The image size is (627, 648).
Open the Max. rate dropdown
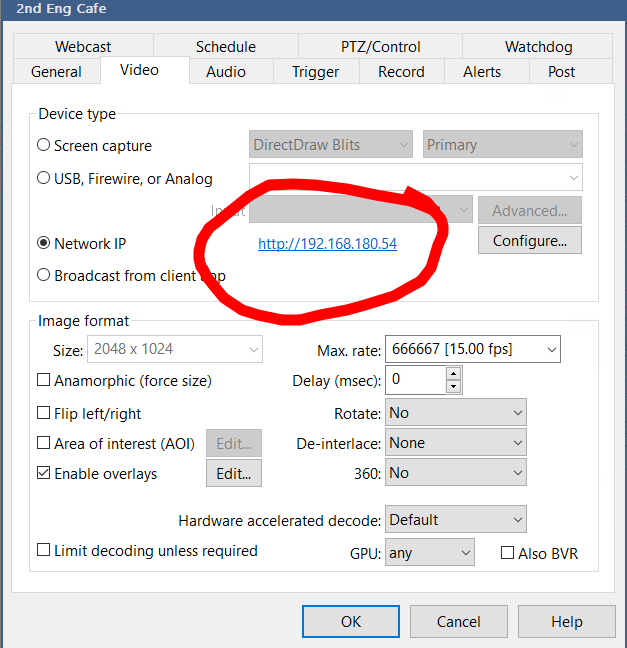tap(472, 349)
